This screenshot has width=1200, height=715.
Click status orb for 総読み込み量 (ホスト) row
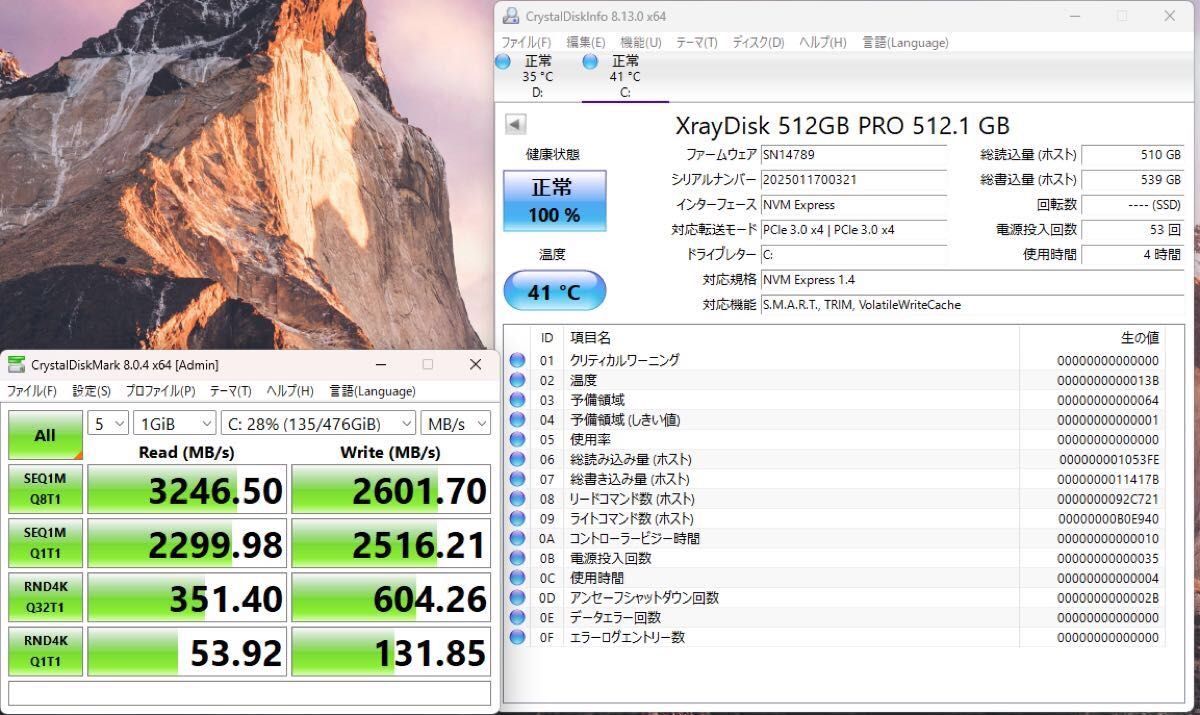[517, 460]
